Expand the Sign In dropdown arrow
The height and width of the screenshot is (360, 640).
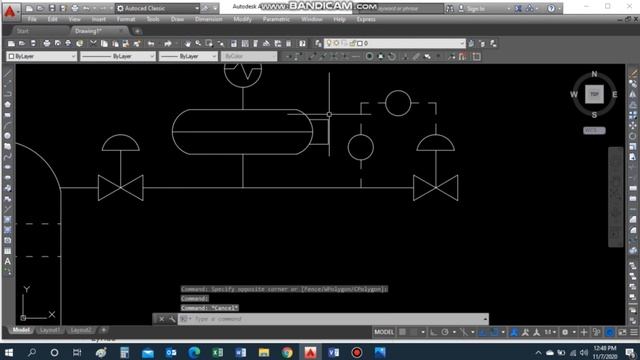click(508, 9)
